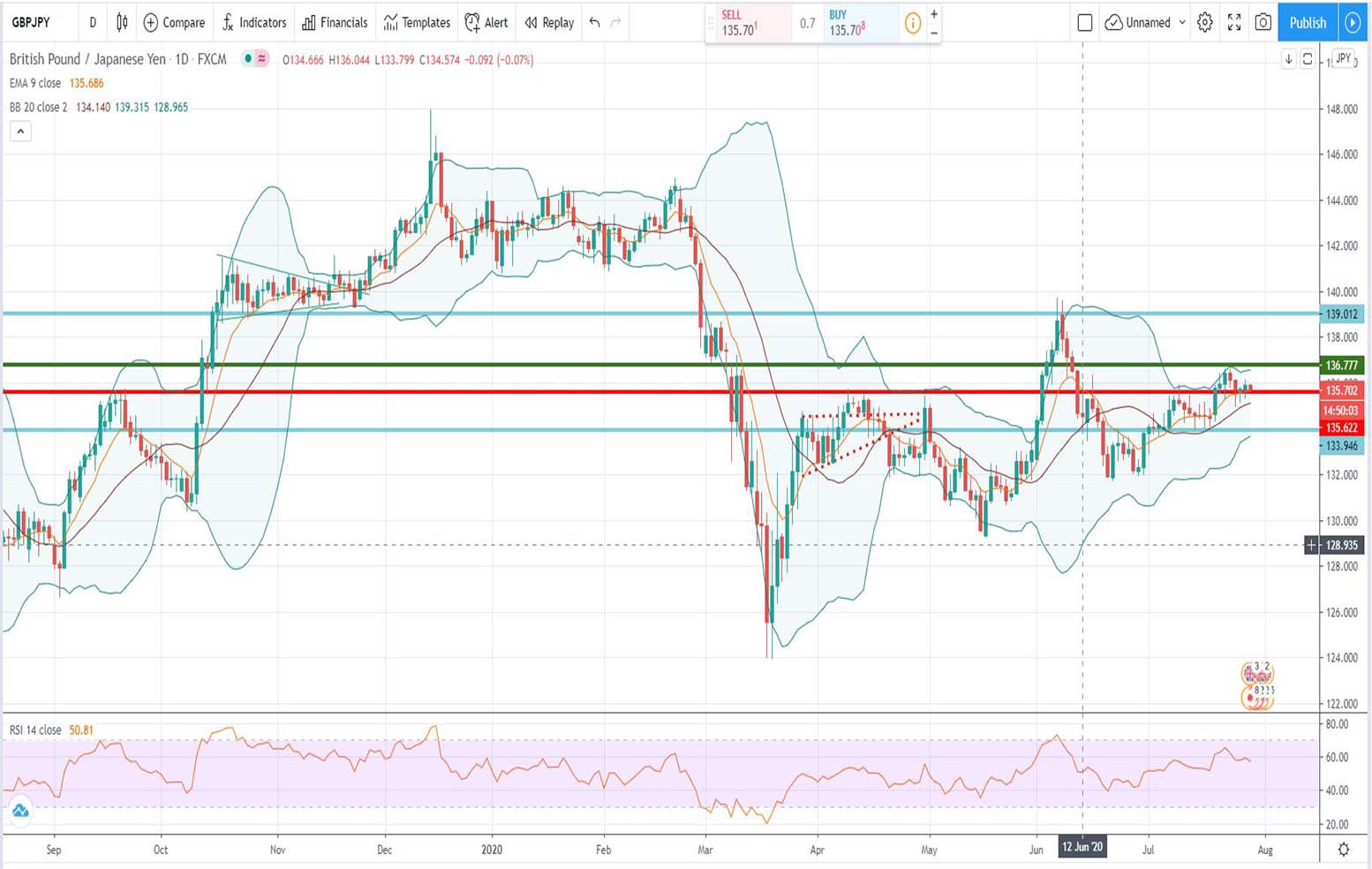Click the Publish button
The height and width of the screenshot is (869, 1372).
pos(1307,23)
